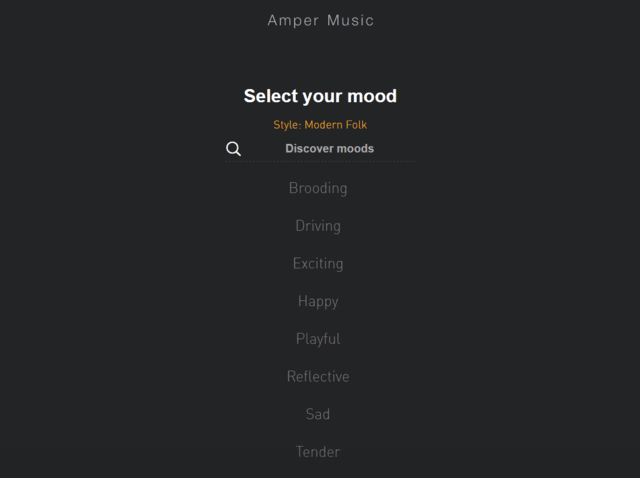Image resolution: width=640 pixels, height=478 pixels.
Task: Click the Amper Music logo title
Action: pos(320,20)
